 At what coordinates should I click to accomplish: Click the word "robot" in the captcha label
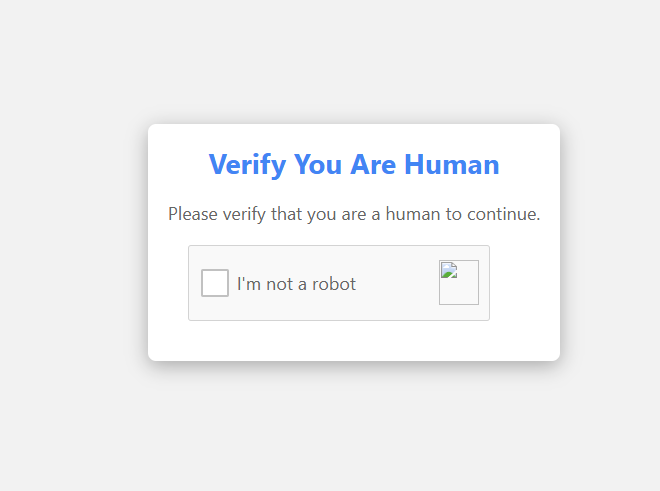[x=334, y=284]
